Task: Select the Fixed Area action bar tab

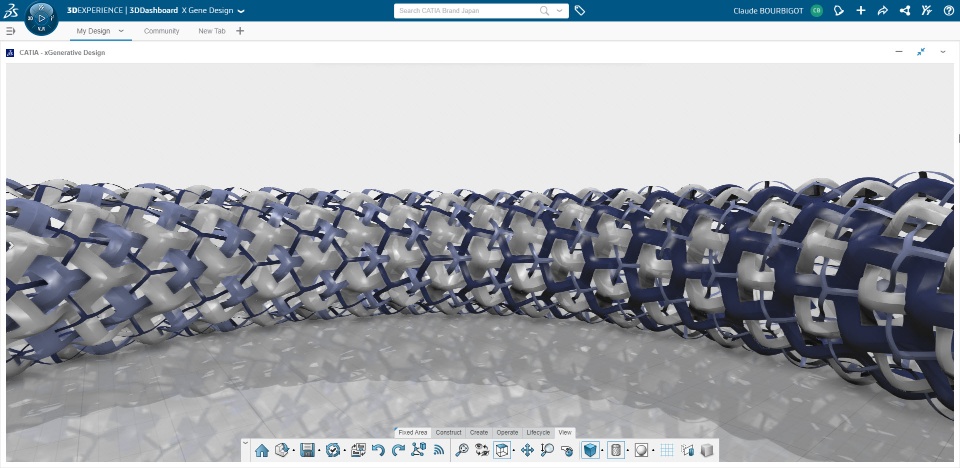Action: [413, 432]
